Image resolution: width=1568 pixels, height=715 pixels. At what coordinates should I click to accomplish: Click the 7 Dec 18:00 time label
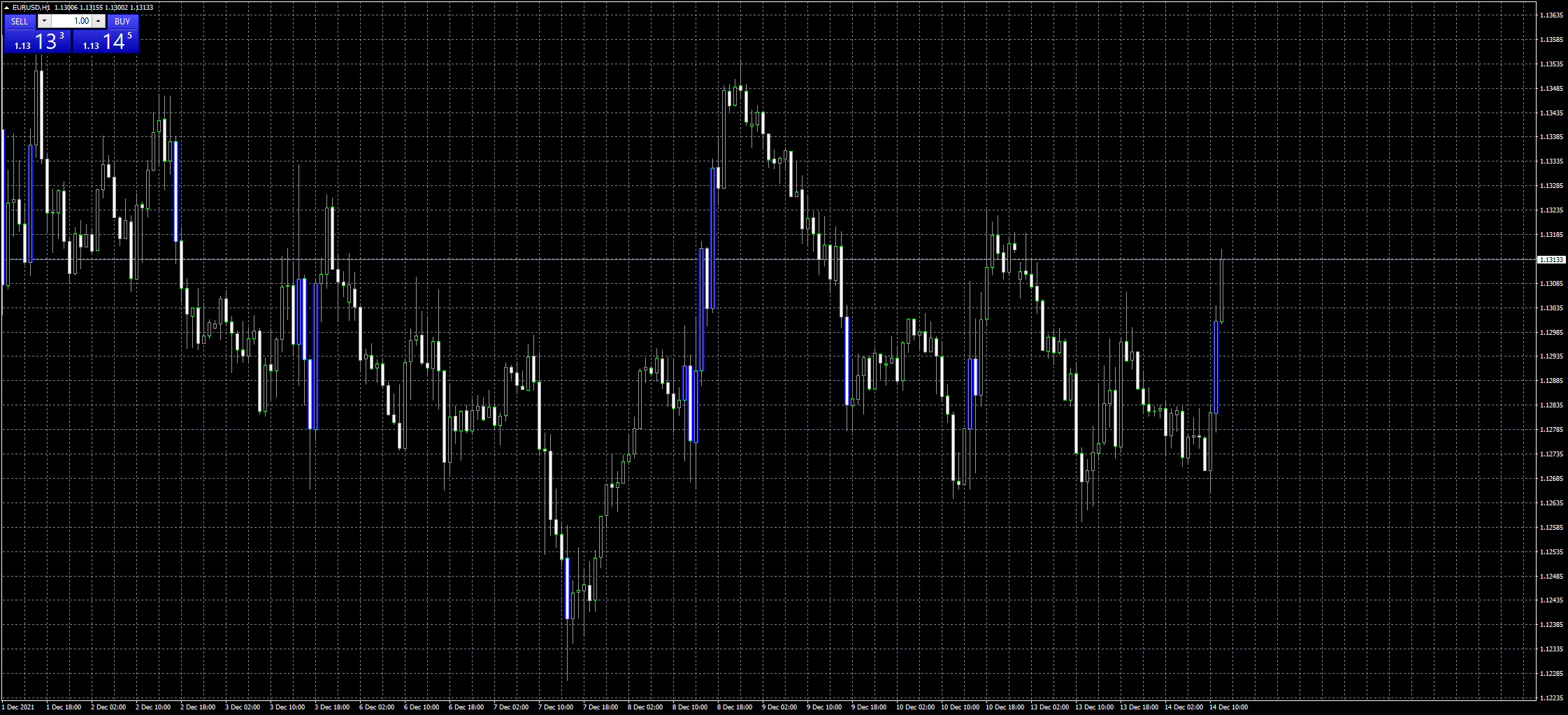(x=600, y=707)
